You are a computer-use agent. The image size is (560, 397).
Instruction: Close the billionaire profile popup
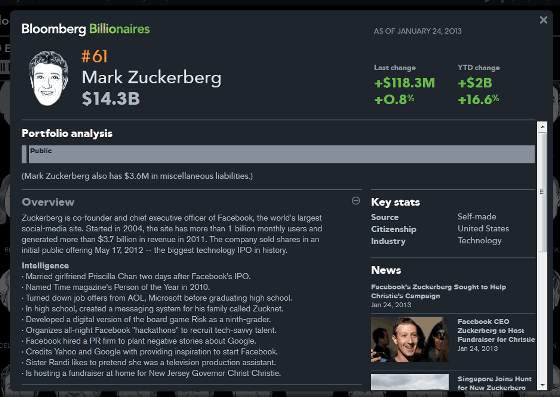coord(543,20)
